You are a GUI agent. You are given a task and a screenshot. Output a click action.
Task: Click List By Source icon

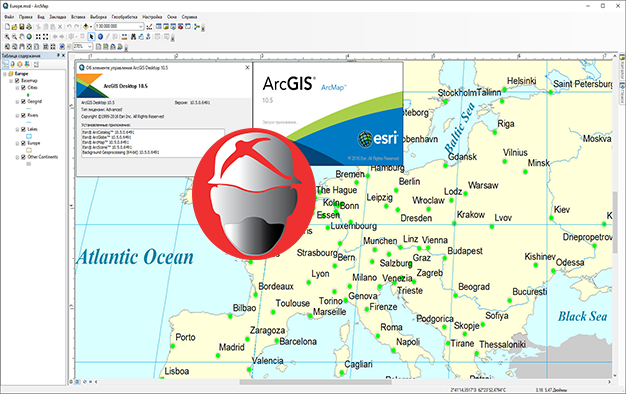pos(12,64)
